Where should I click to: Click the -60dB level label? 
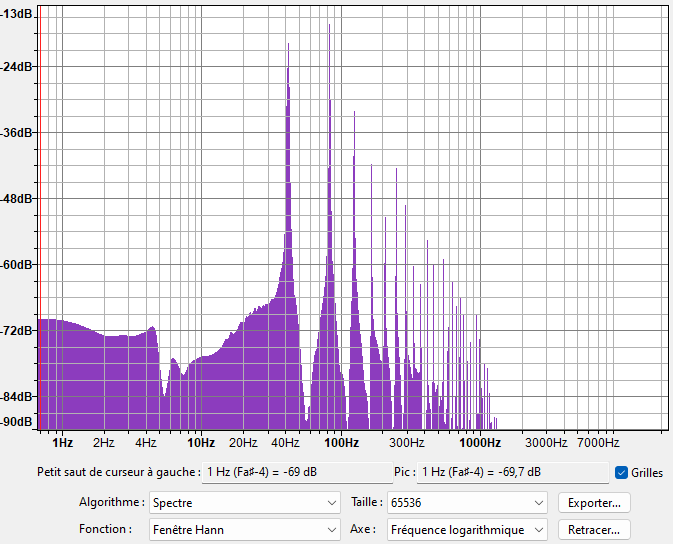[x=16, y=264]
